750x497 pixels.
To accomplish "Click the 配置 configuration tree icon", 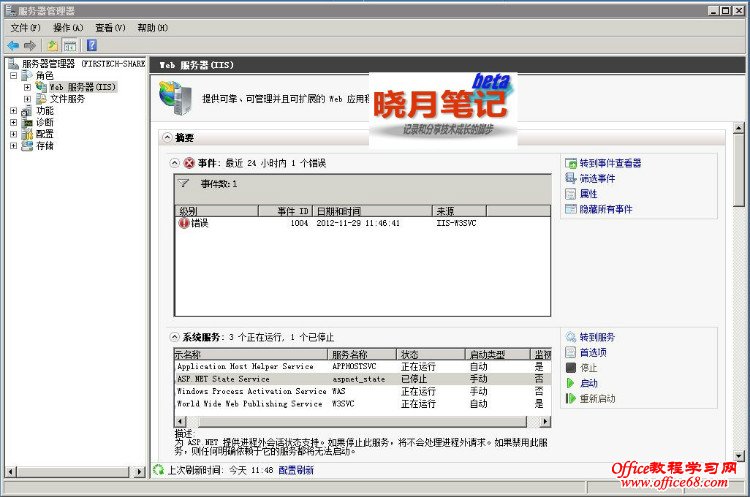I will [28, 134].
